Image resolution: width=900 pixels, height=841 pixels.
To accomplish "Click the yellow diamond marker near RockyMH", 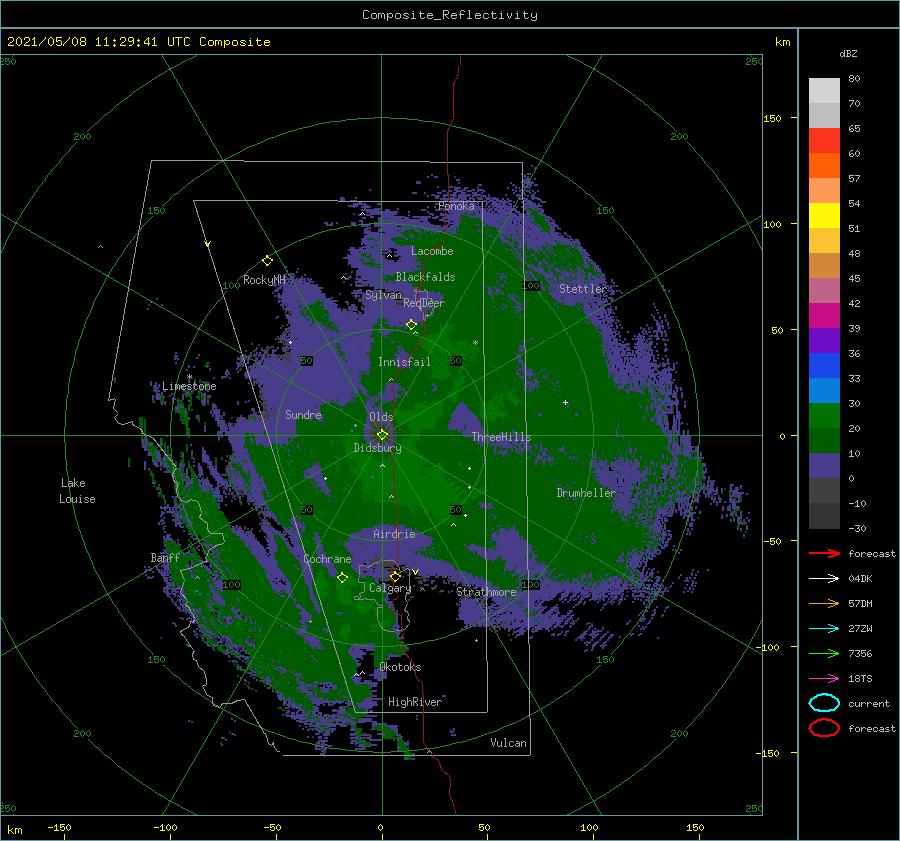I will click(267, 261).
